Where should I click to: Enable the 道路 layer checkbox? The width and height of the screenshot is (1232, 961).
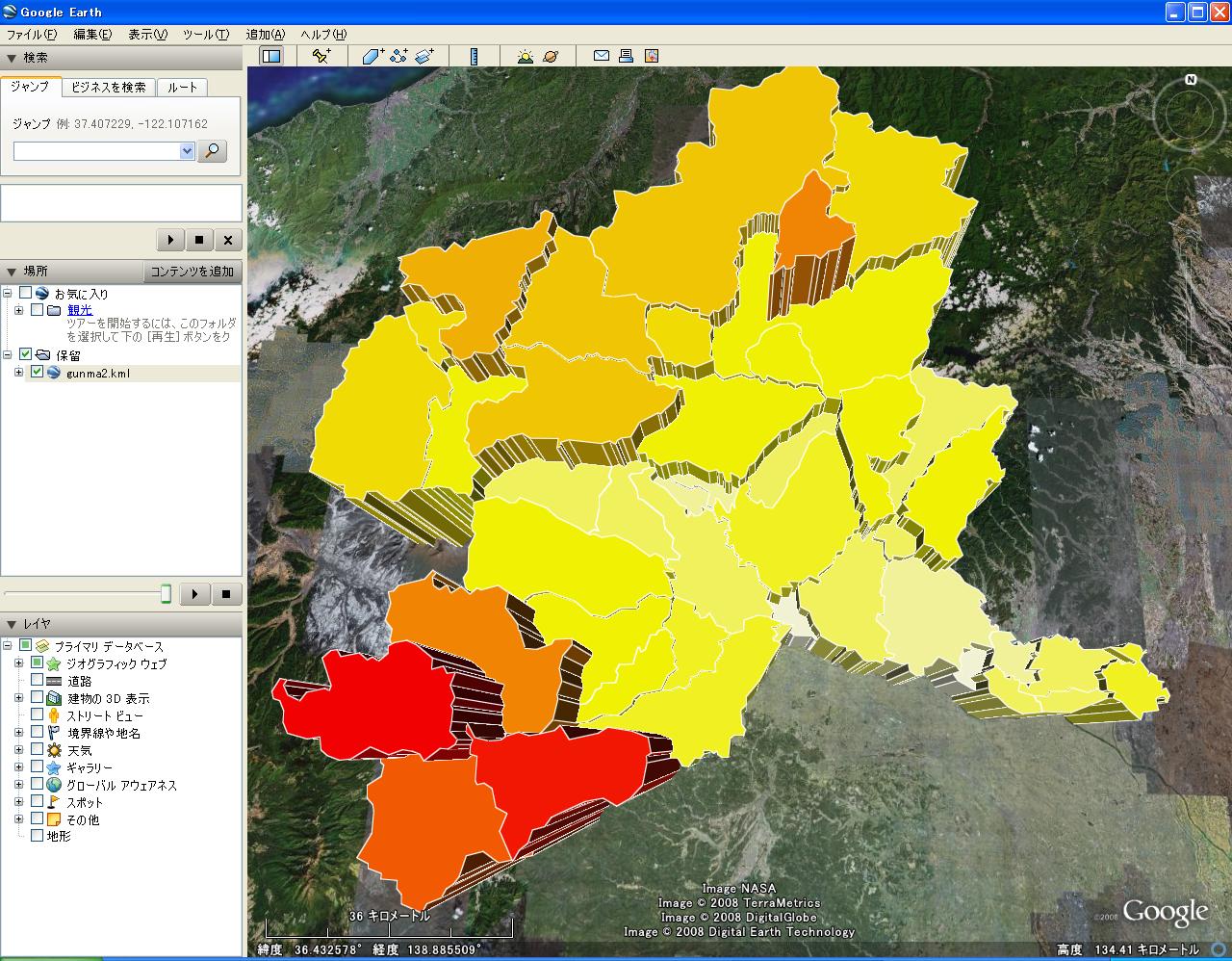pyautogui.click(x=37, y=681)
